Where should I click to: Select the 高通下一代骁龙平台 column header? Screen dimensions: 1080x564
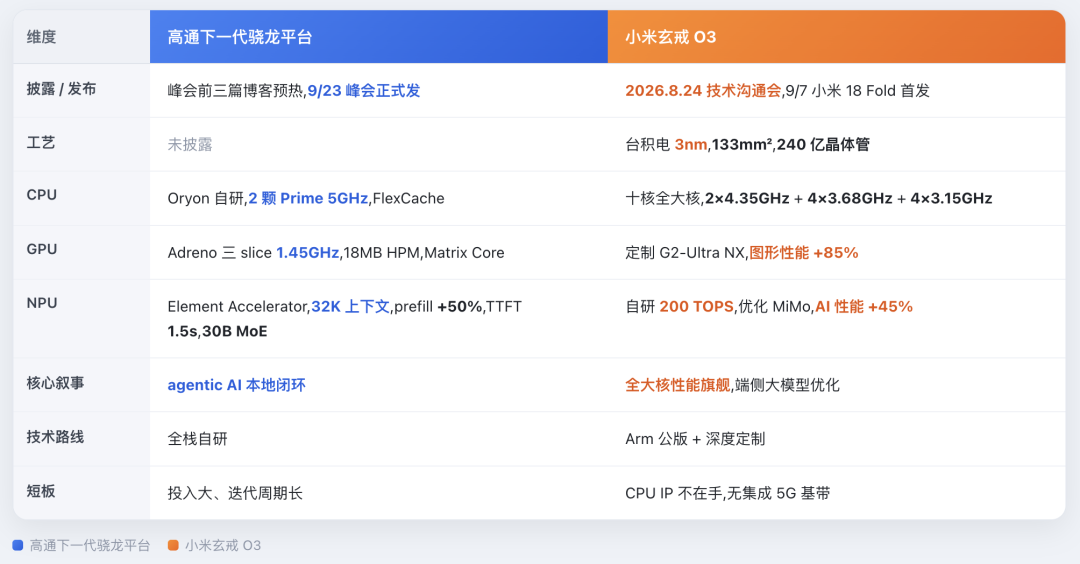[379, 36]
